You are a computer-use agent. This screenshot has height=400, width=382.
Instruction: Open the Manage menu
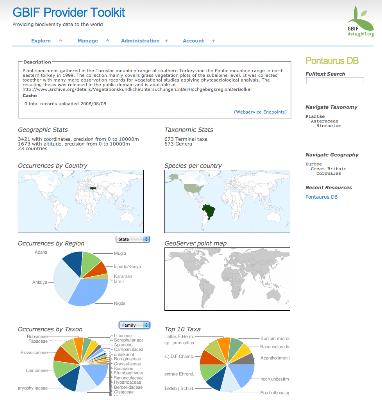pyautogui.click(x=88, y=41)
